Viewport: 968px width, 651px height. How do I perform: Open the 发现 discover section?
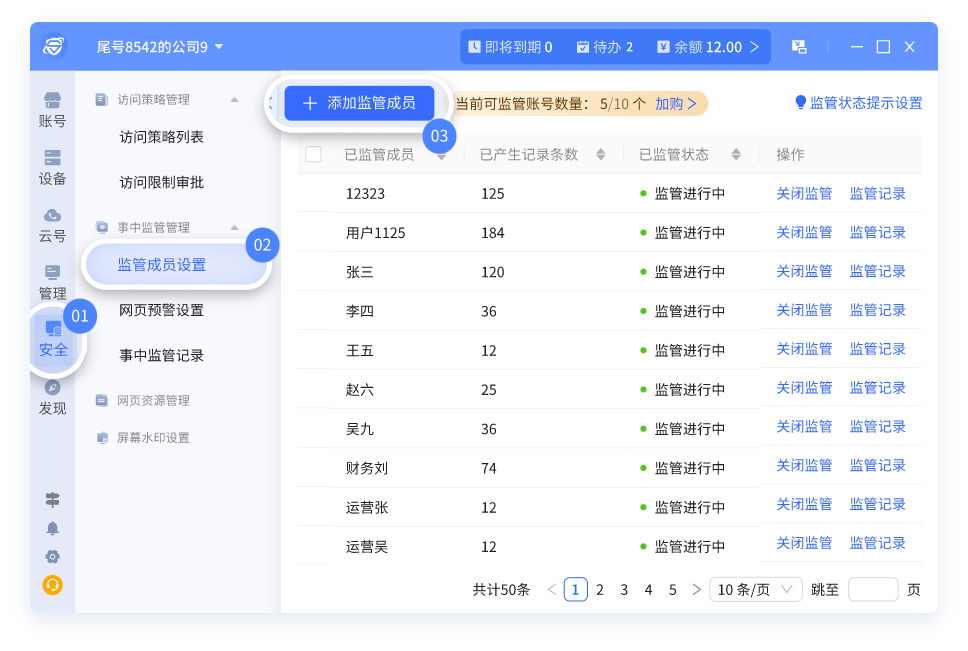point(52,397)
